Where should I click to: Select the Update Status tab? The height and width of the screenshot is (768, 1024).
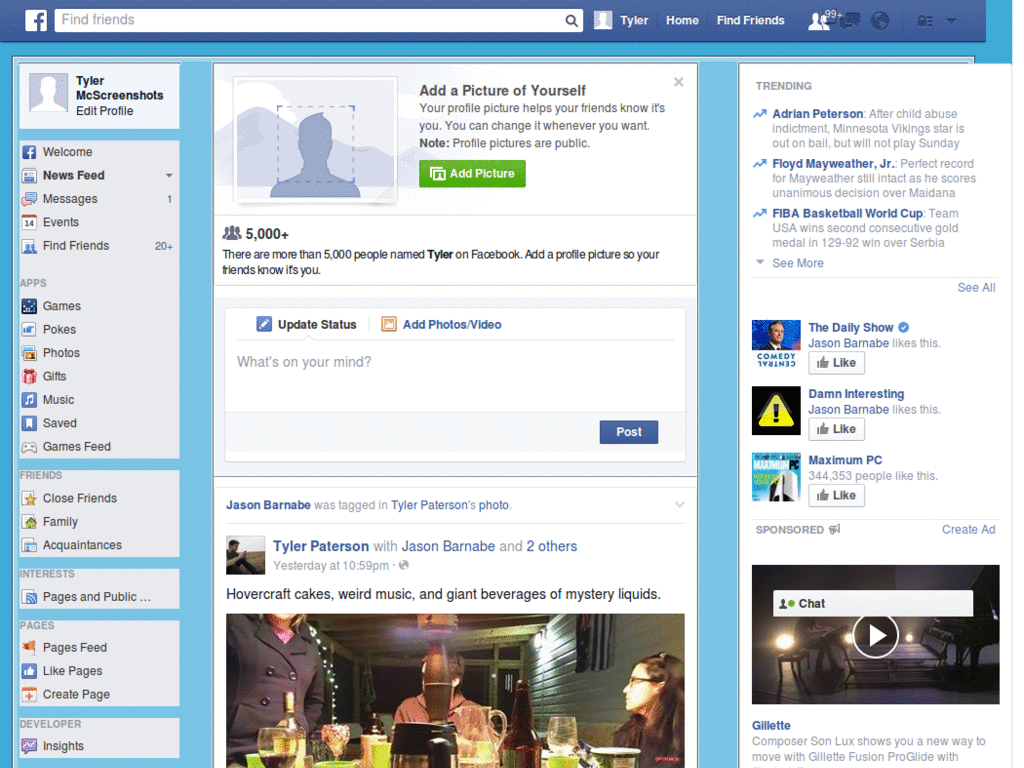coord(306,325)
